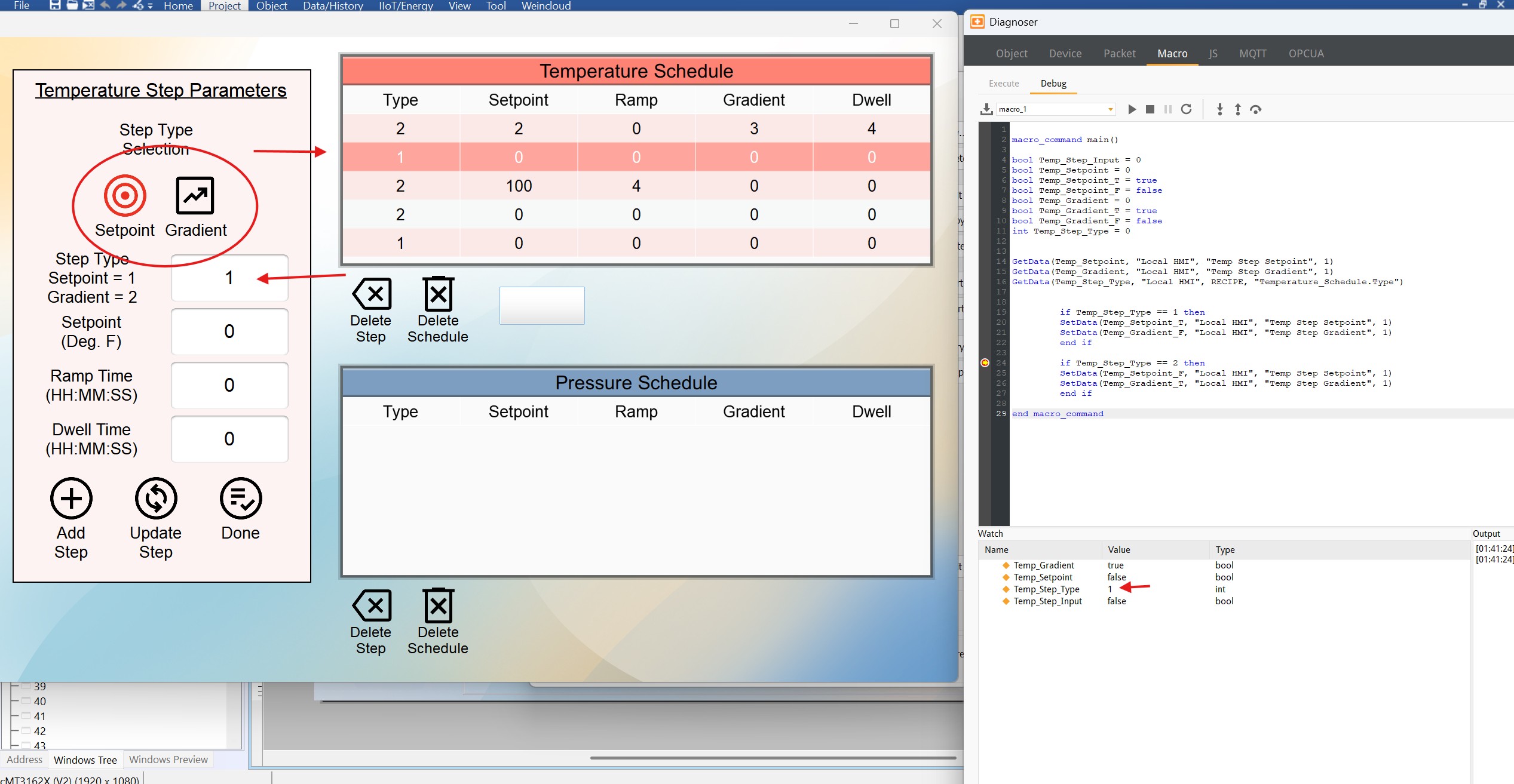Select the Gradient step type

195,196
